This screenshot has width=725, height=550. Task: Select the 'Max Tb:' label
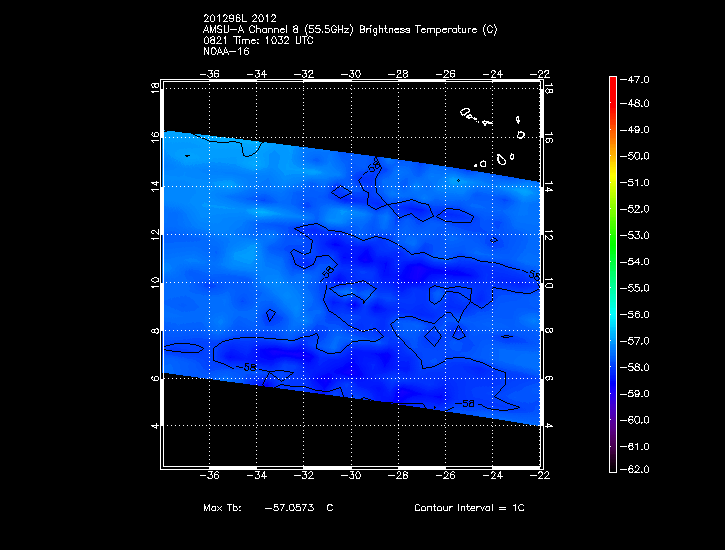pos(222,508)
